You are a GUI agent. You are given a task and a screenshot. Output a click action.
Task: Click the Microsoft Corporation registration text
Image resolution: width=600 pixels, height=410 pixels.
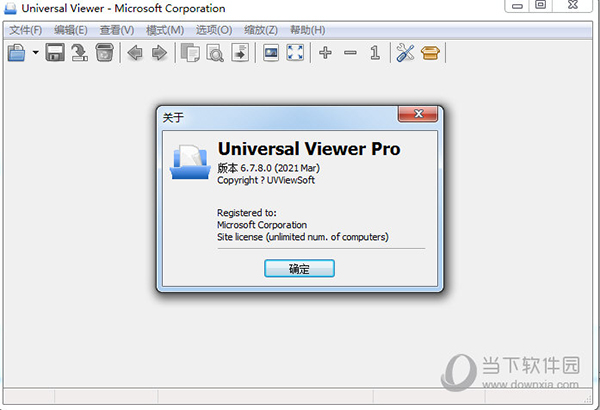262,225
